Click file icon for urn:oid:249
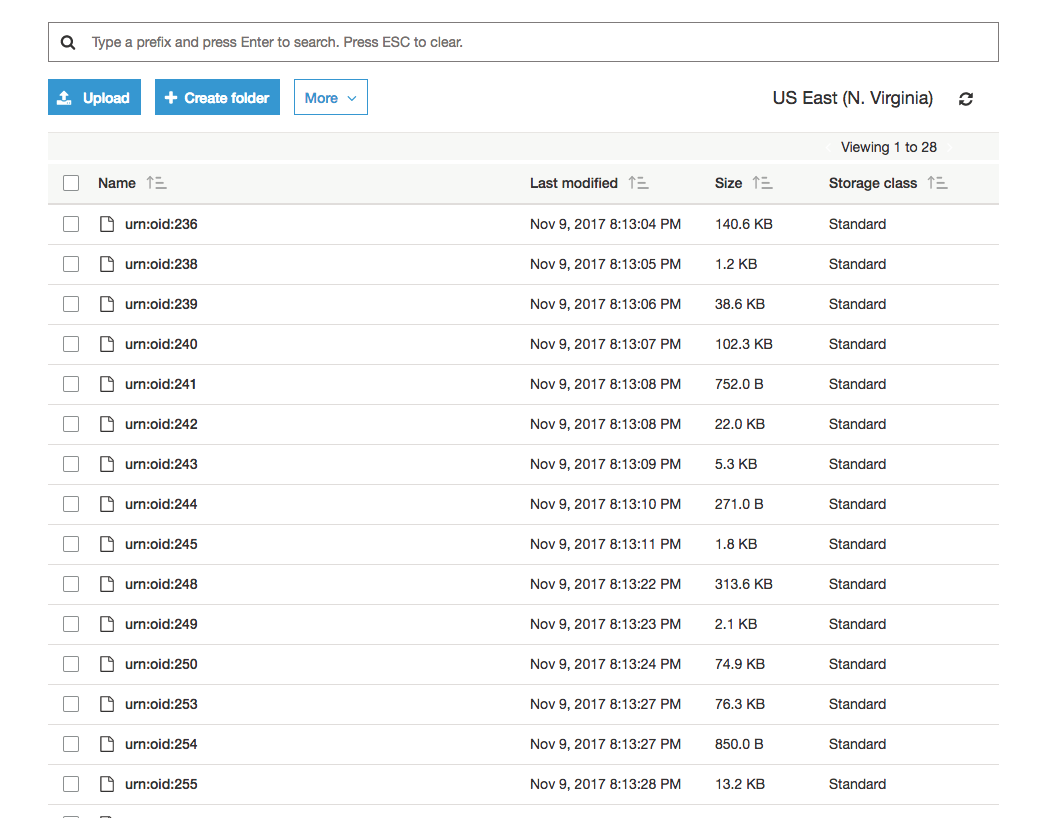Screen dimensions: 1063x818 [106, 624]
